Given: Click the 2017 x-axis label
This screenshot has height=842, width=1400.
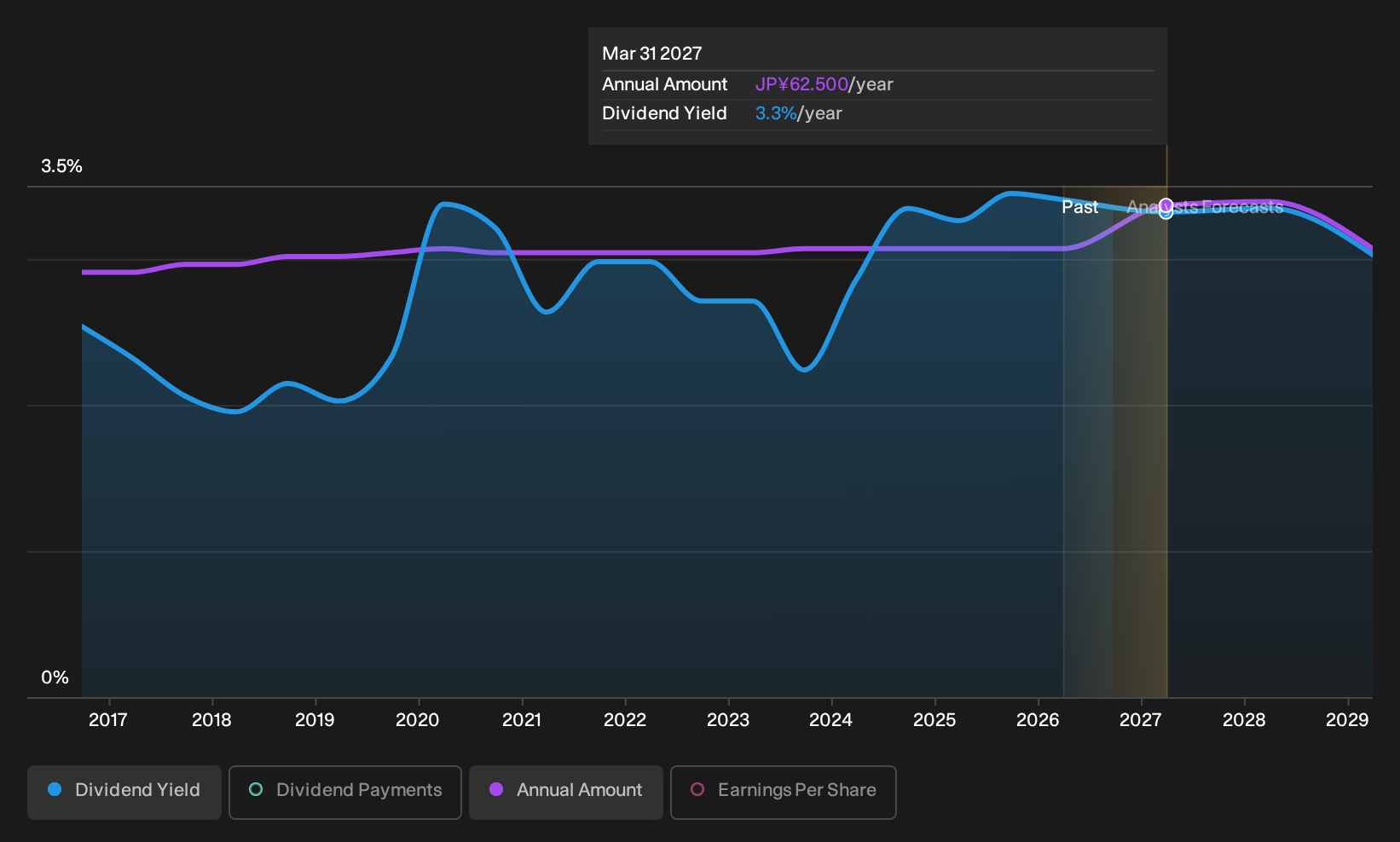Looking at the screenshot, I should 108,720.
